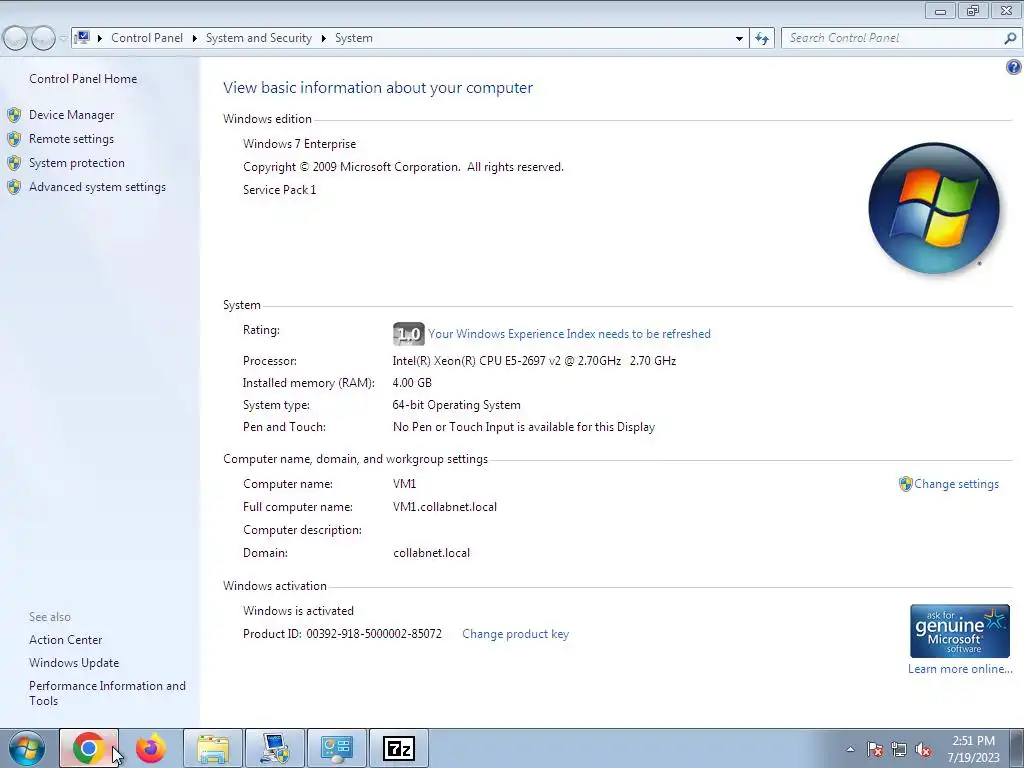Show hidden system tray icons
The width and height of the screenshot is (1024, 768).
click(x=850, y=749)
